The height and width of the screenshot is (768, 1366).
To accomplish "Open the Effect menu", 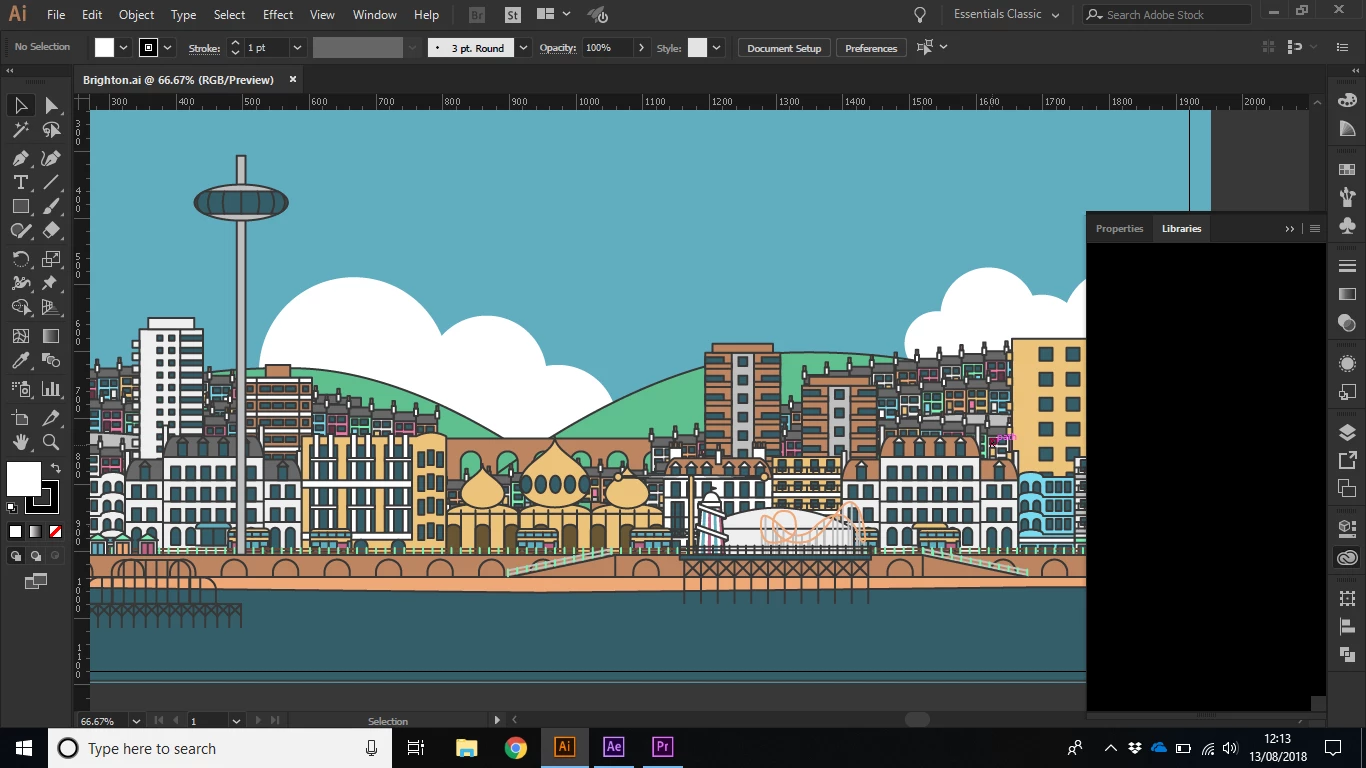I will point(278,15).
